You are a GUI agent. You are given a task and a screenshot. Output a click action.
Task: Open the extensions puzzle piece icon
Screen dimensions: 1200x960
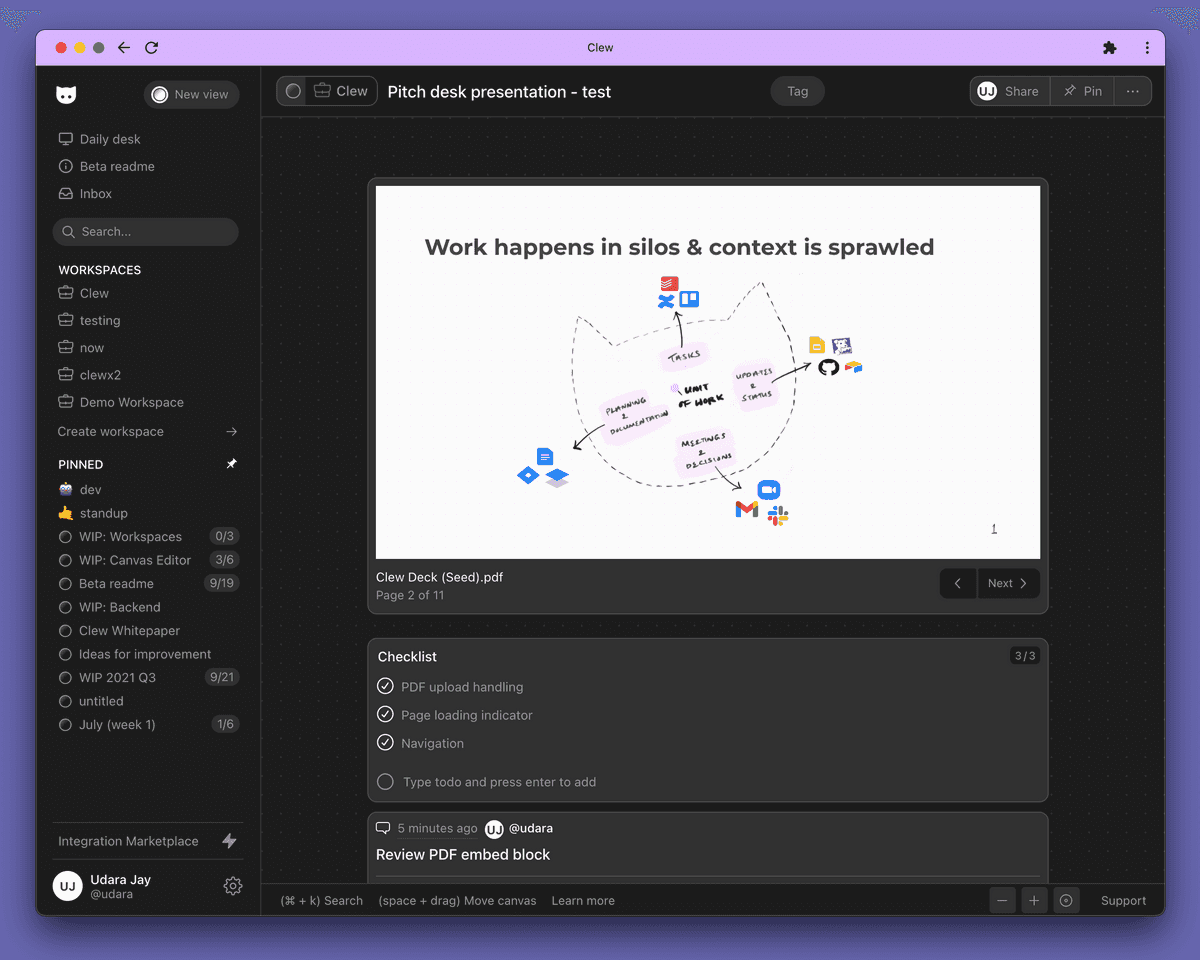tap(1109, 47)
